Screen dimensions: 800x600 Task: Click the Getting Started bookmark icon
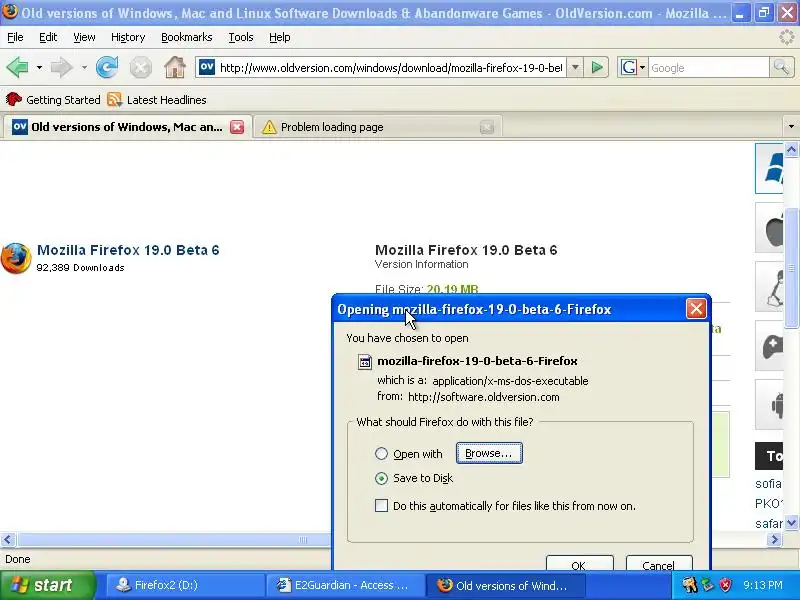14,99
